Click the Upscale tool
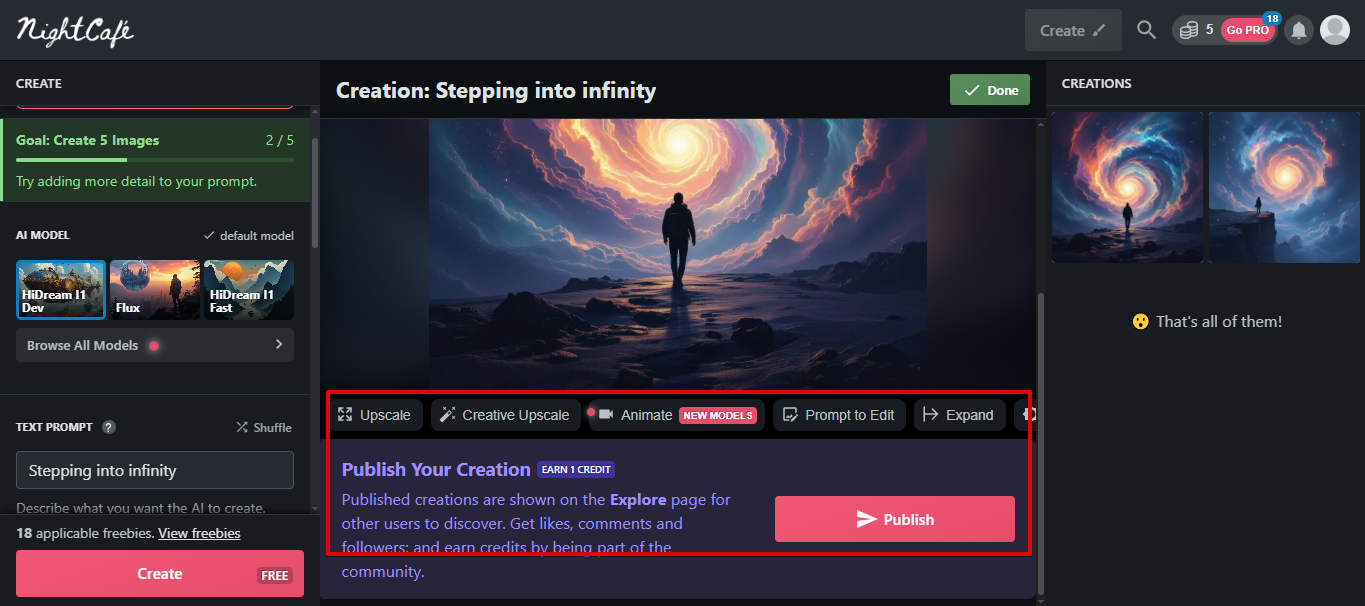Viewport: 1365px width, 606px height. point(374,415)
